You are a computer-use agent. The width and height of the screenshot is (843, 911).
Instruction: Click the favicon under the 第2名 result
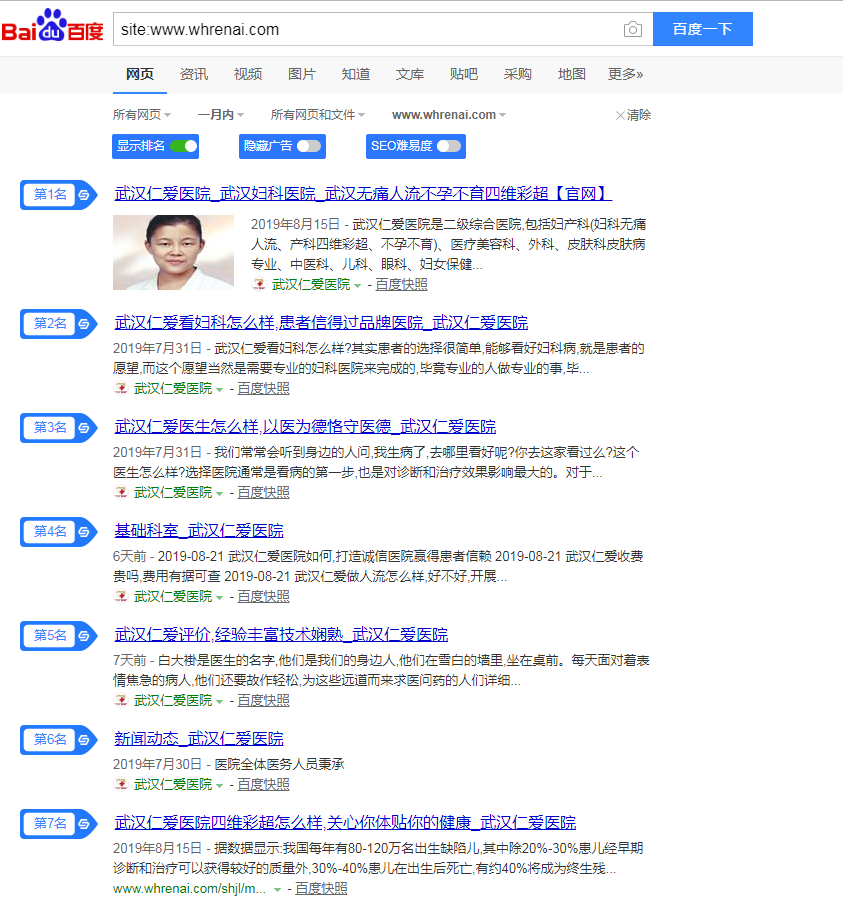(121, 388)
